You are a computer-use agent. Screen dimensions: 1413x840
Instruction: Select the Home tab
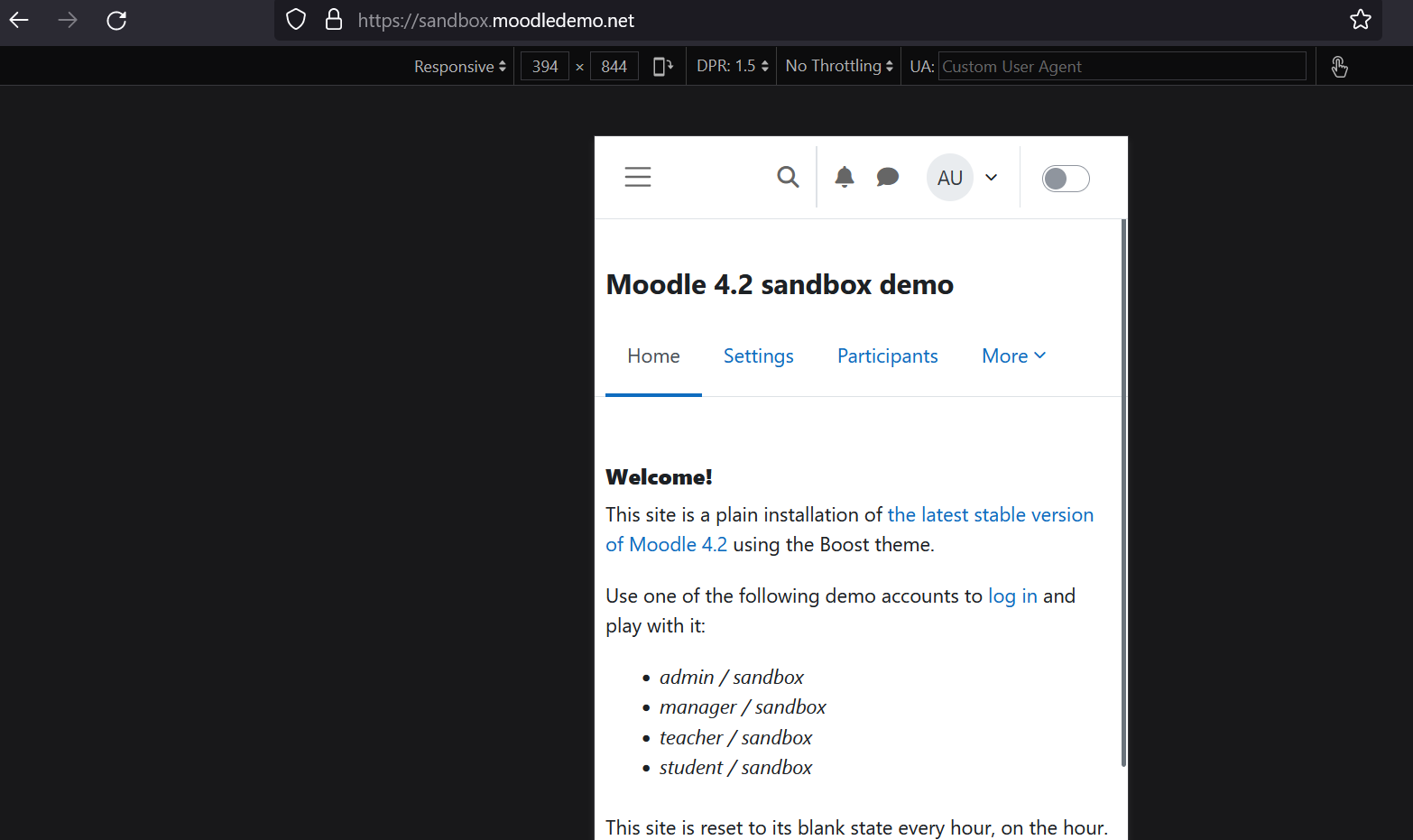(654, 356)
